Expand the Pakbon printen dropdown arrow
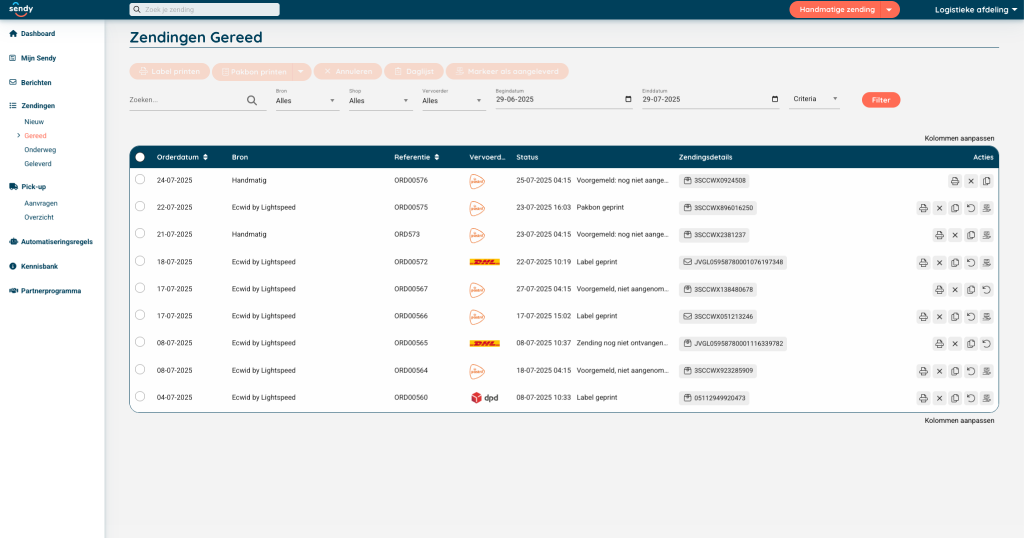Image resolution: width=1024 pixels, height=538 pixels. coord(300,72)
